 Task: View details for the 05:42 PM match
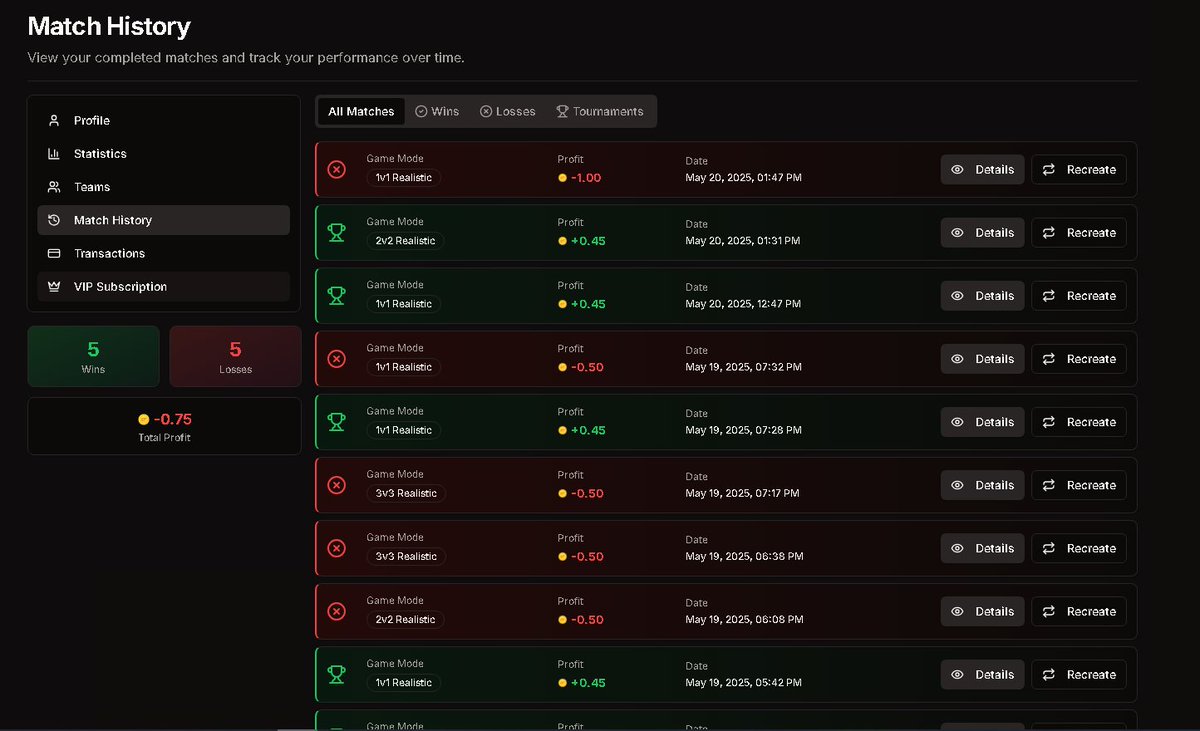pyautogui.click(x=982, y=675)
